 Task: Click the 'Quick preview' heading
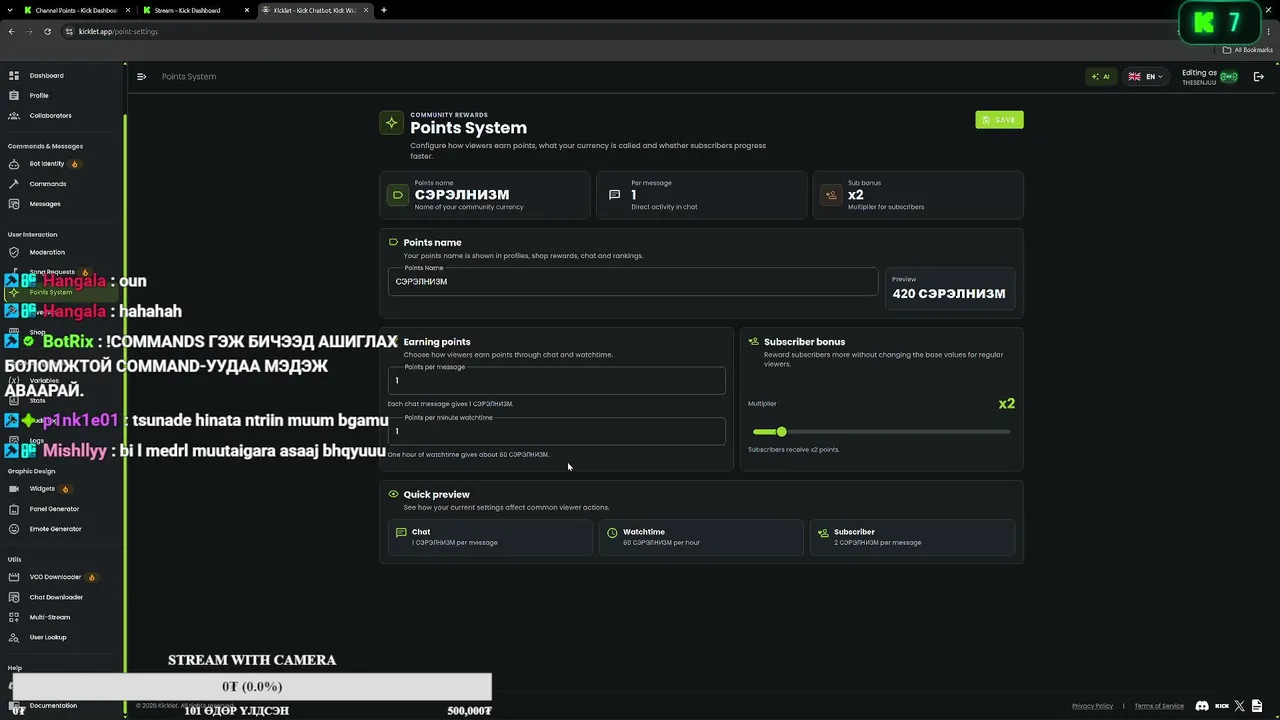[x=436, y=495]
